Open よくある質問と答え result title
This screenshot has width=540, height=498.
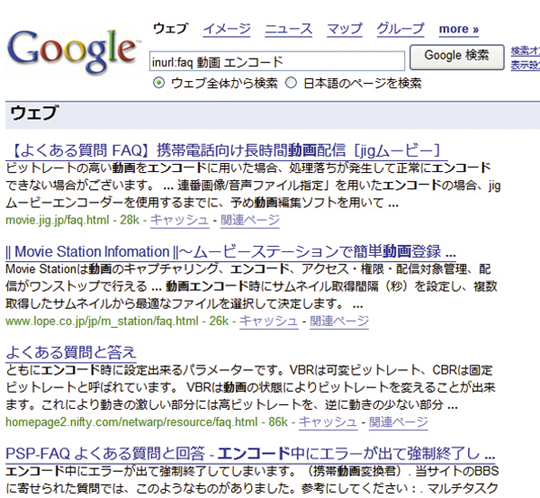[x=71, y=352]
